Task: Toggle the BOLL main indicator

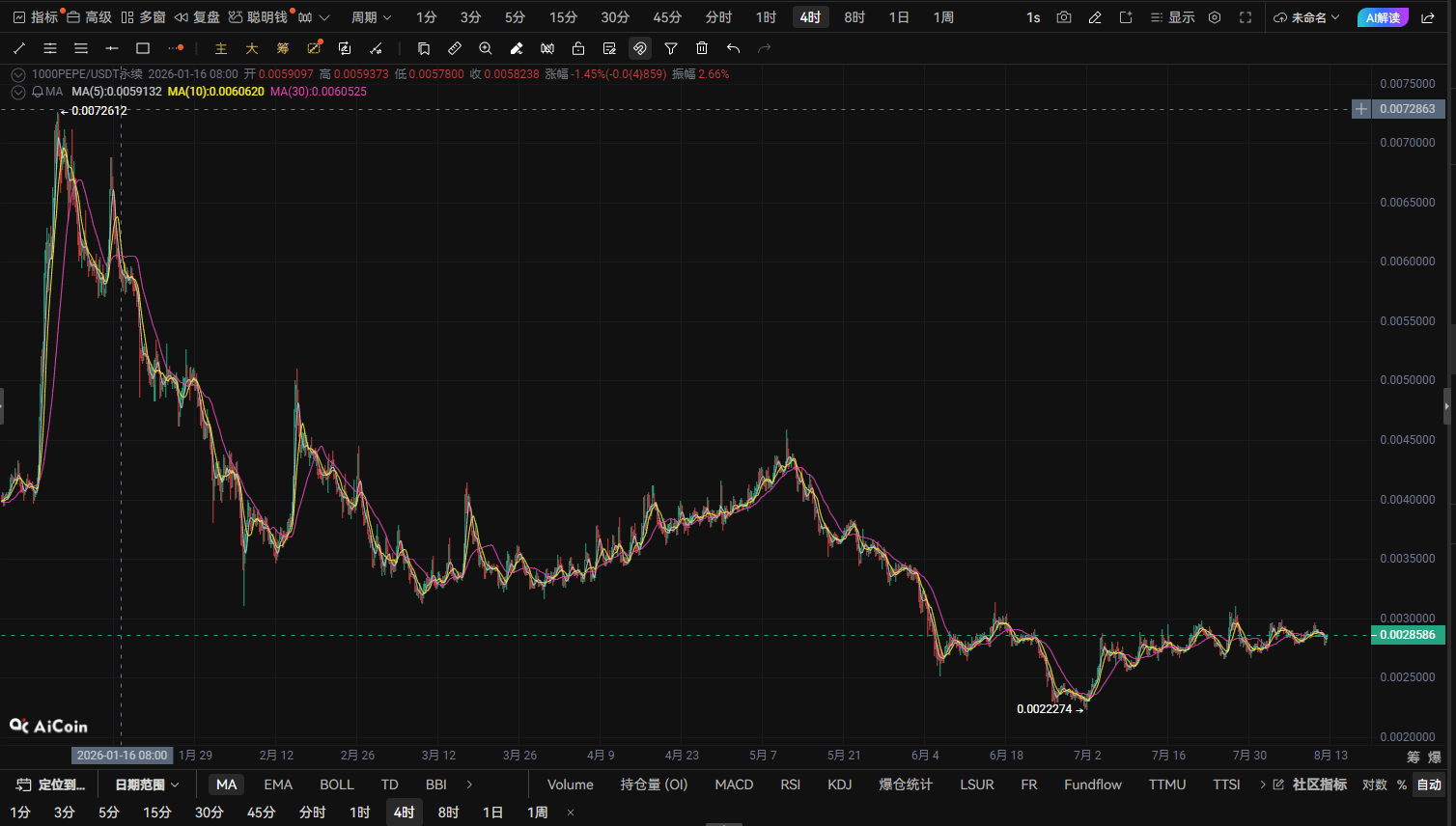Action: [337, 785]
